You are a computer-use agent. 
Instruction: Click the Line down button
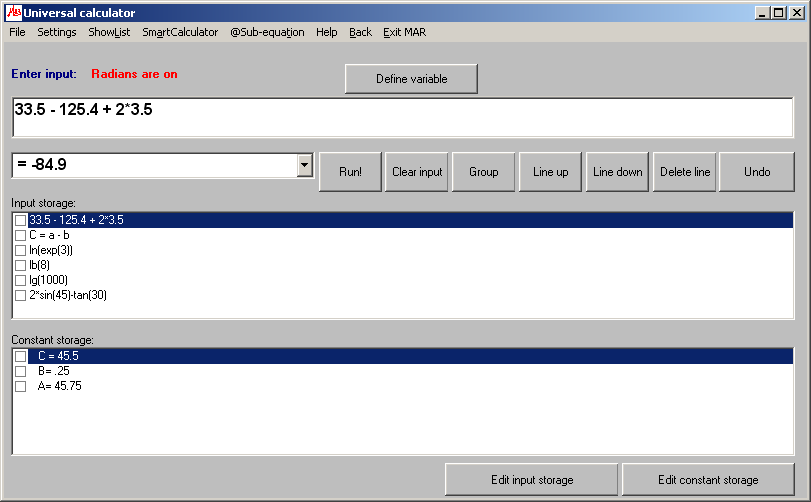pyautogui.click(x=617, y=172)
